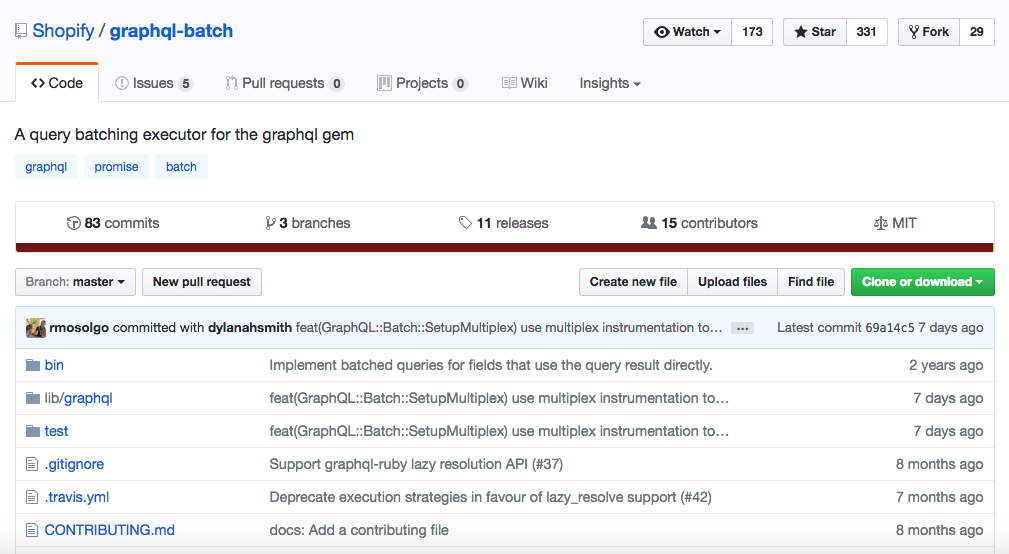
Task: Open the Pull requests tab
Action: pos(284,83)
